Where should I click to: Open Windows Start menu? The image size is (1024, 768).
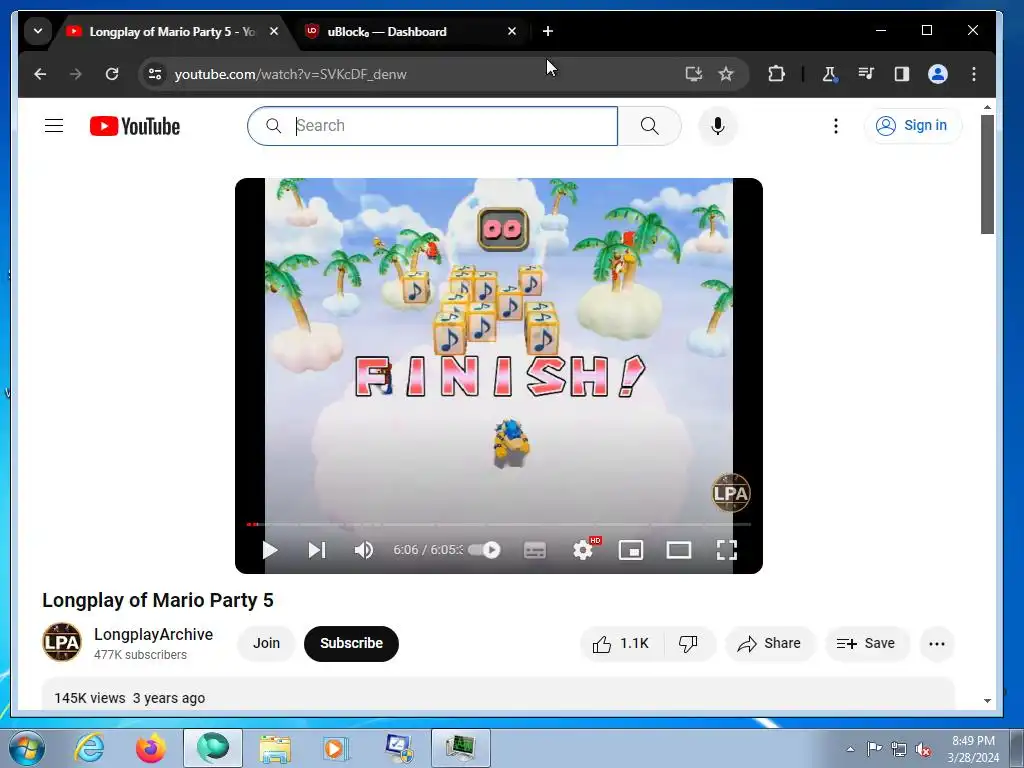pos(27,748)
